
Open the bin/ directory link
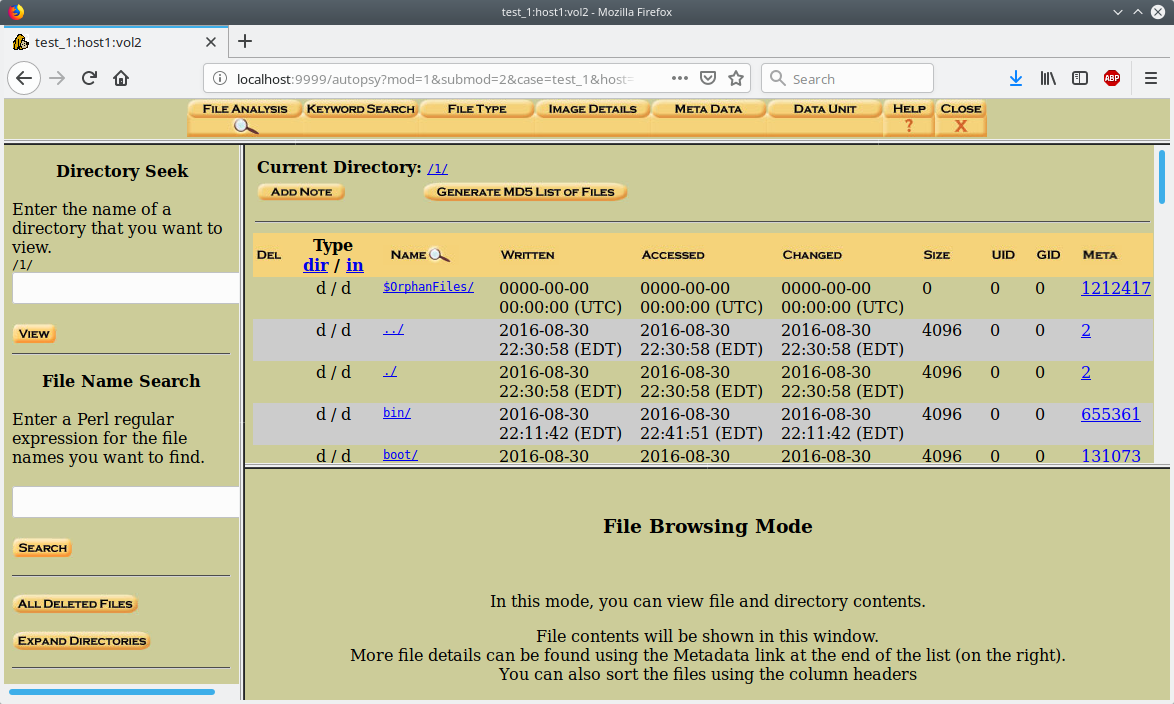point(397,412)
